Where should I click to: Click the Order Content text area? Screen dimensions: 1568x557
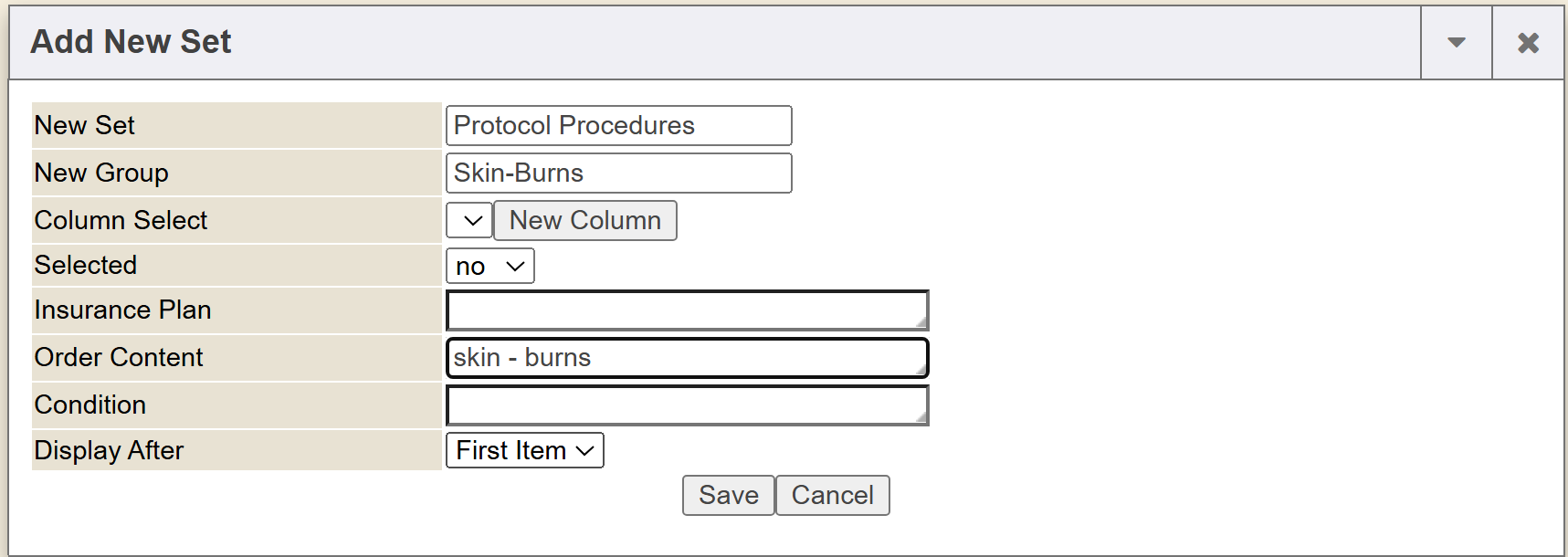(x=685, y=358)
